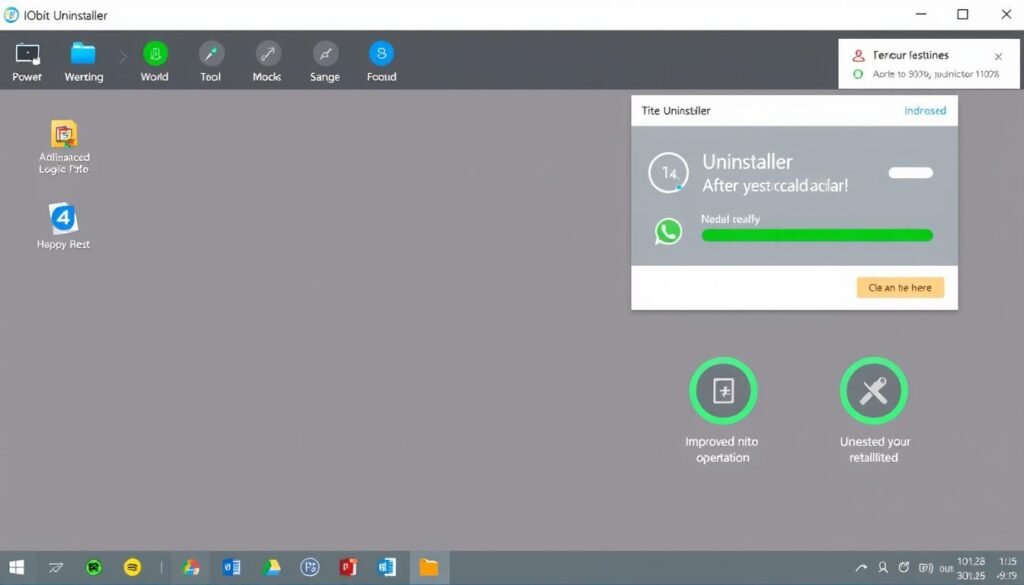
Task: Open the Happy Rest desktop icon
Action: tap(63, 218)
